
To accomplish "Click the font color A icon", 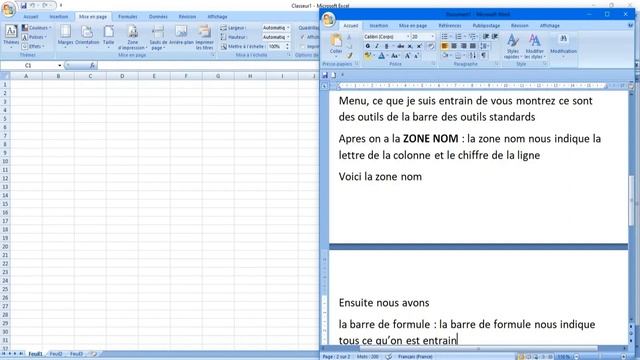I will tap(381, 56).
